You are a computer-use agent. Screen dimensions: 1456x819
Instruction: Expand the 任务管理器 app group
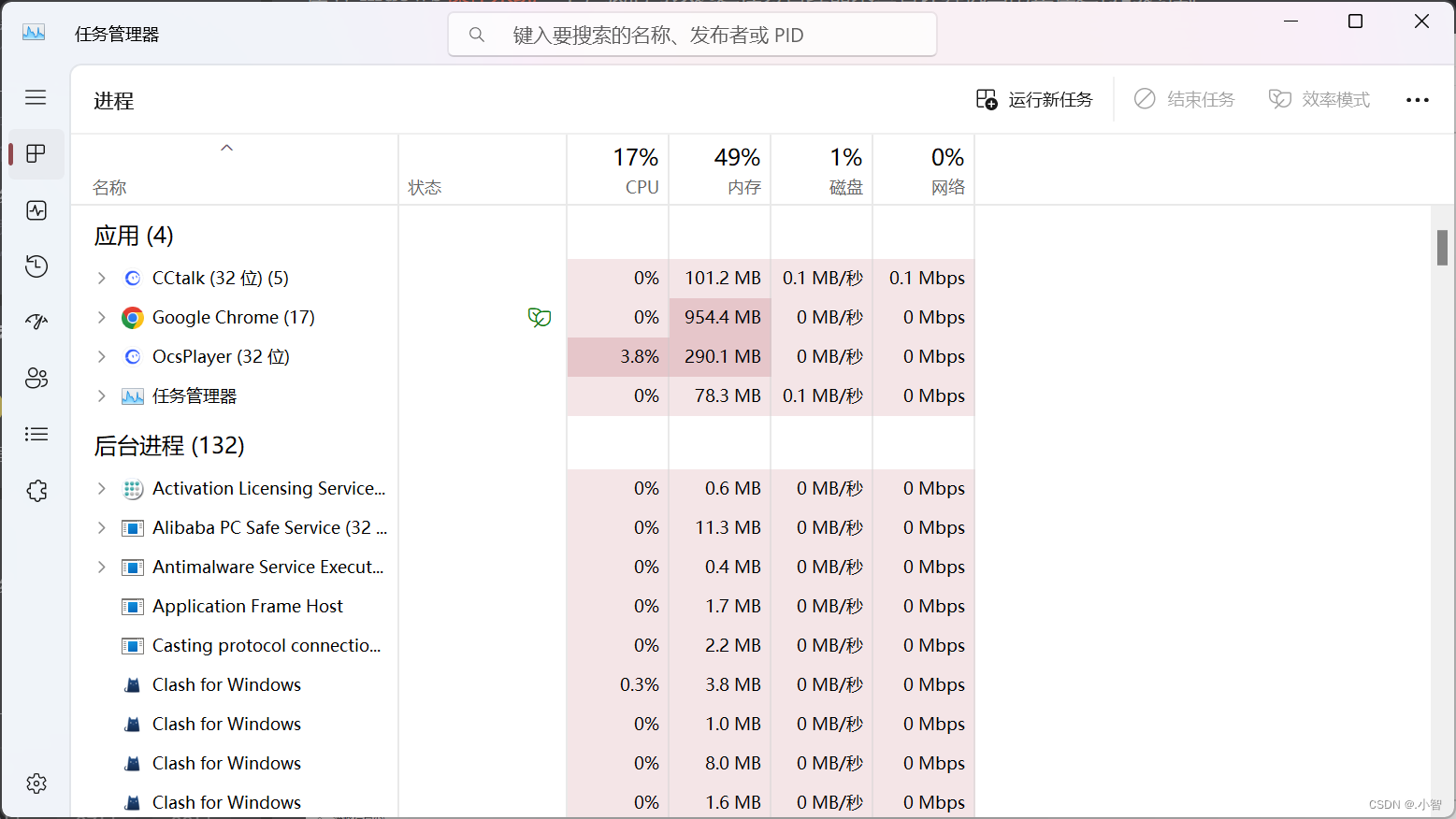point(102,396)
